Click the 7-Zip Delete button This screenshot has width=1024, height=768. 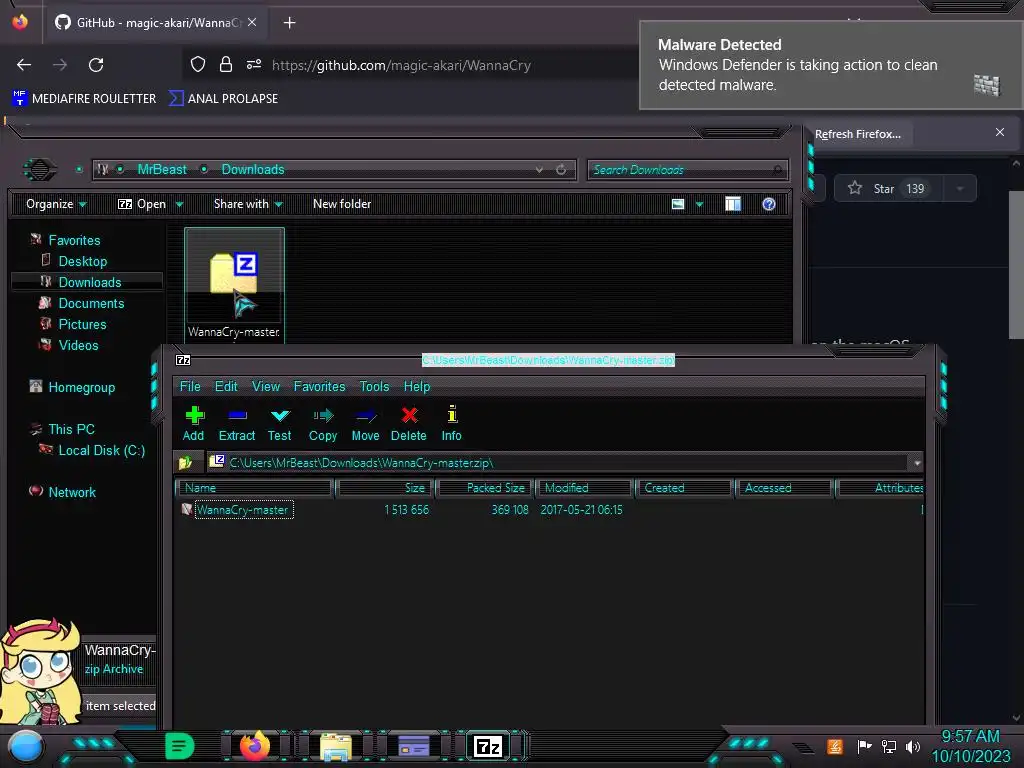[x=409, y=424]
